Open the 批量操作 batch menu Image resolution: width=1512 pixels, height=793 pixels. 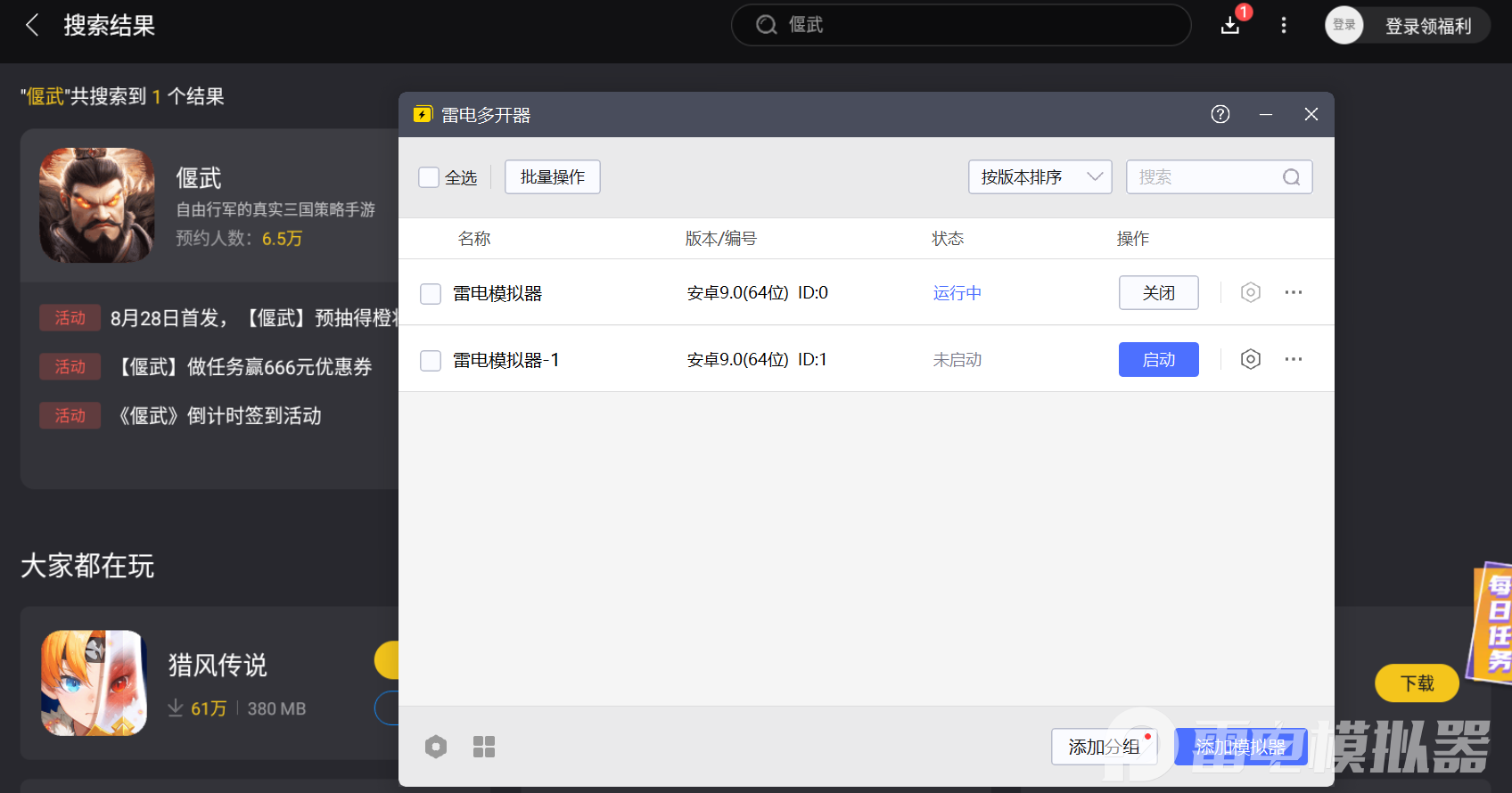553,177
